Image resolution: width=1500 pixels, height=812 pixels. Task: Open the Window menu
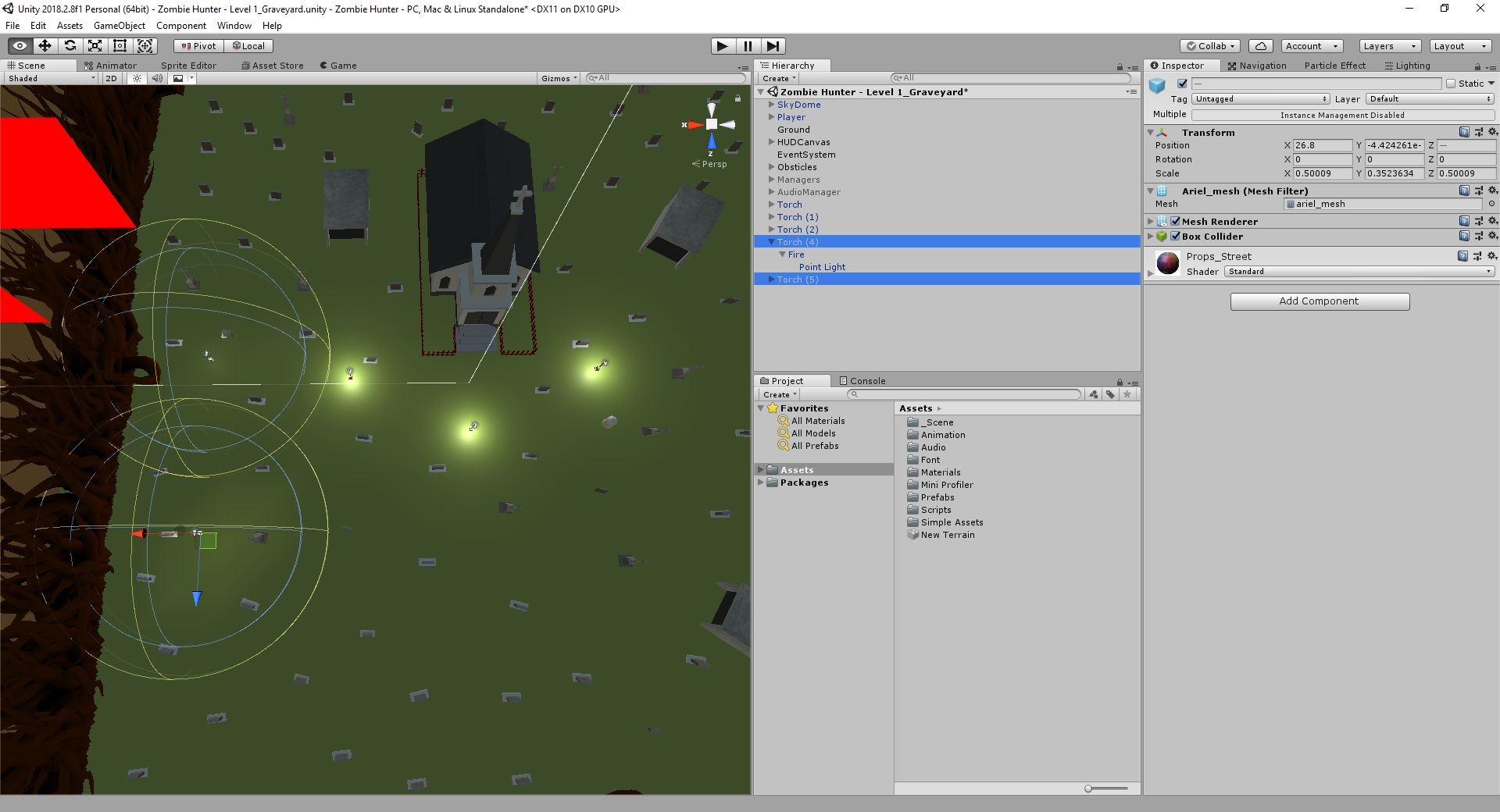point(234,26)
